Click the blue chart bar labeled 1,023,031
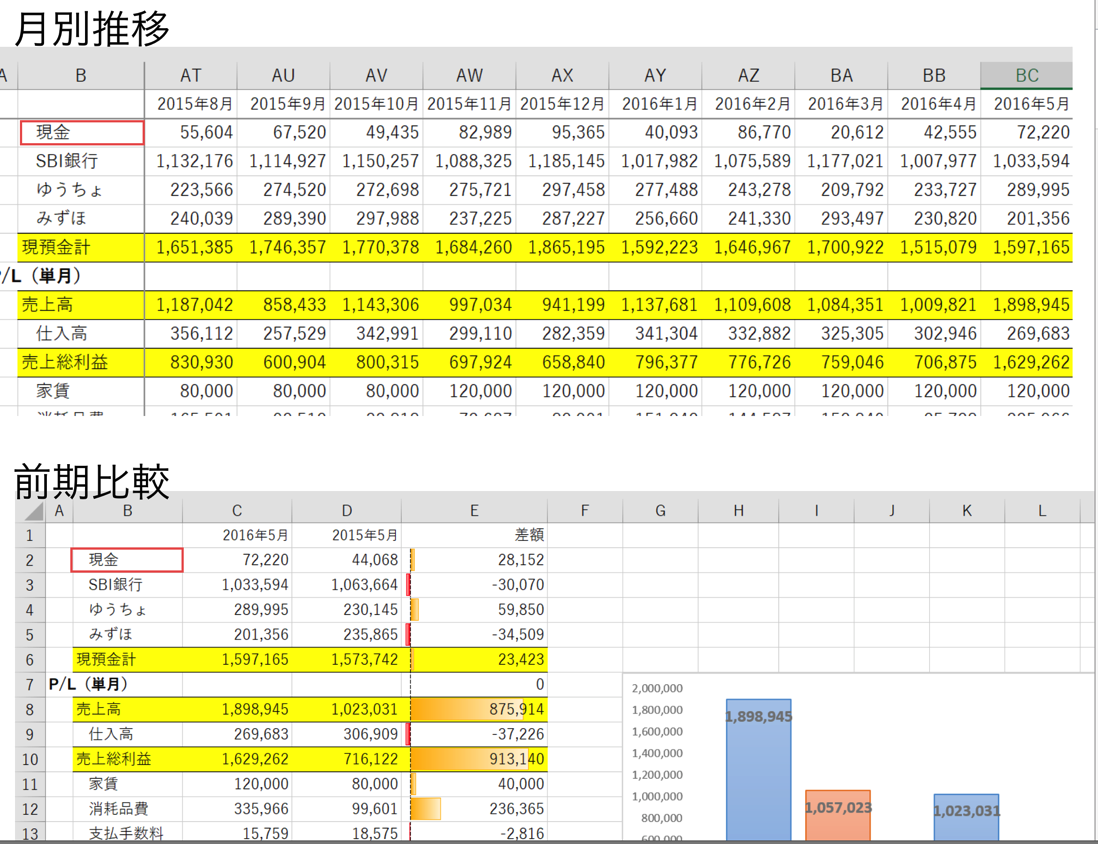Screen dimensions: 1098x844 [966, 817]
